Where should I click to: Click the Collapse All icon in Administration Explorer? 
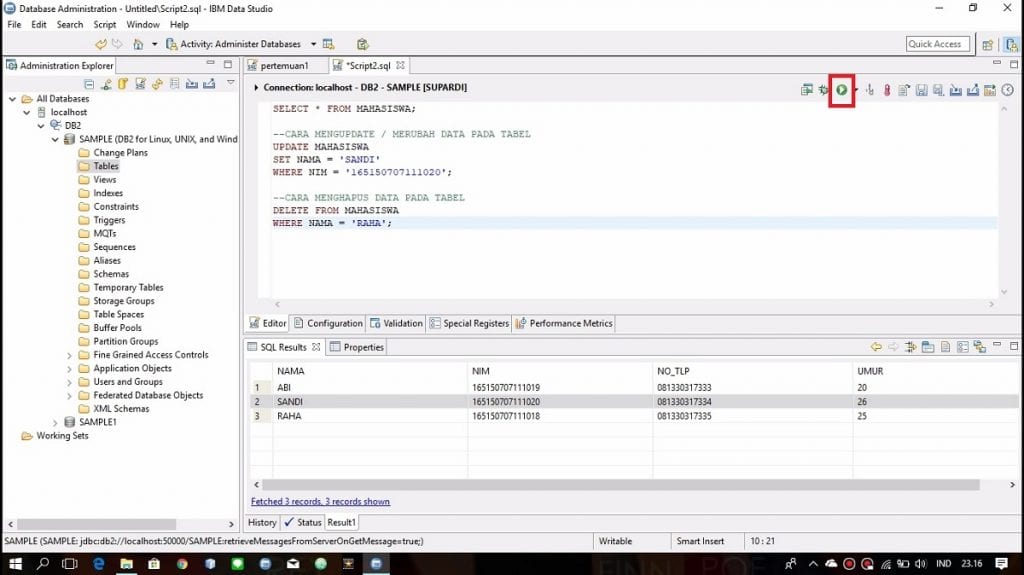[90, 84]
